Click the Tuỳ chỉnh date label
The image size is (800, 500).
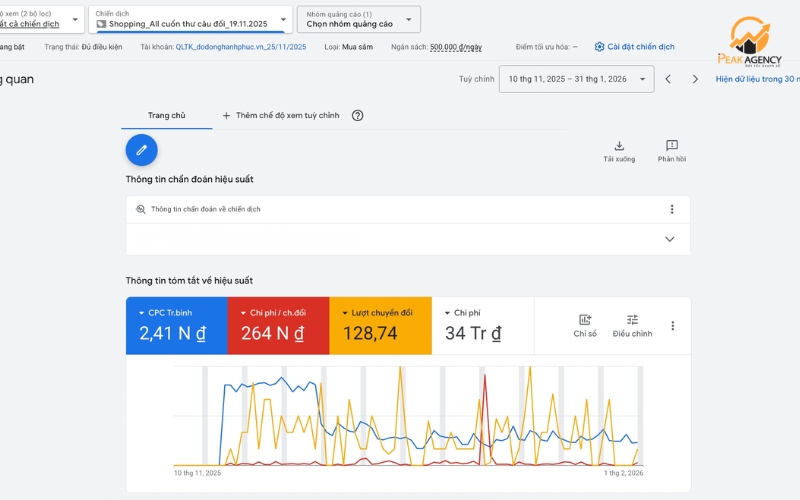point(477,79)
